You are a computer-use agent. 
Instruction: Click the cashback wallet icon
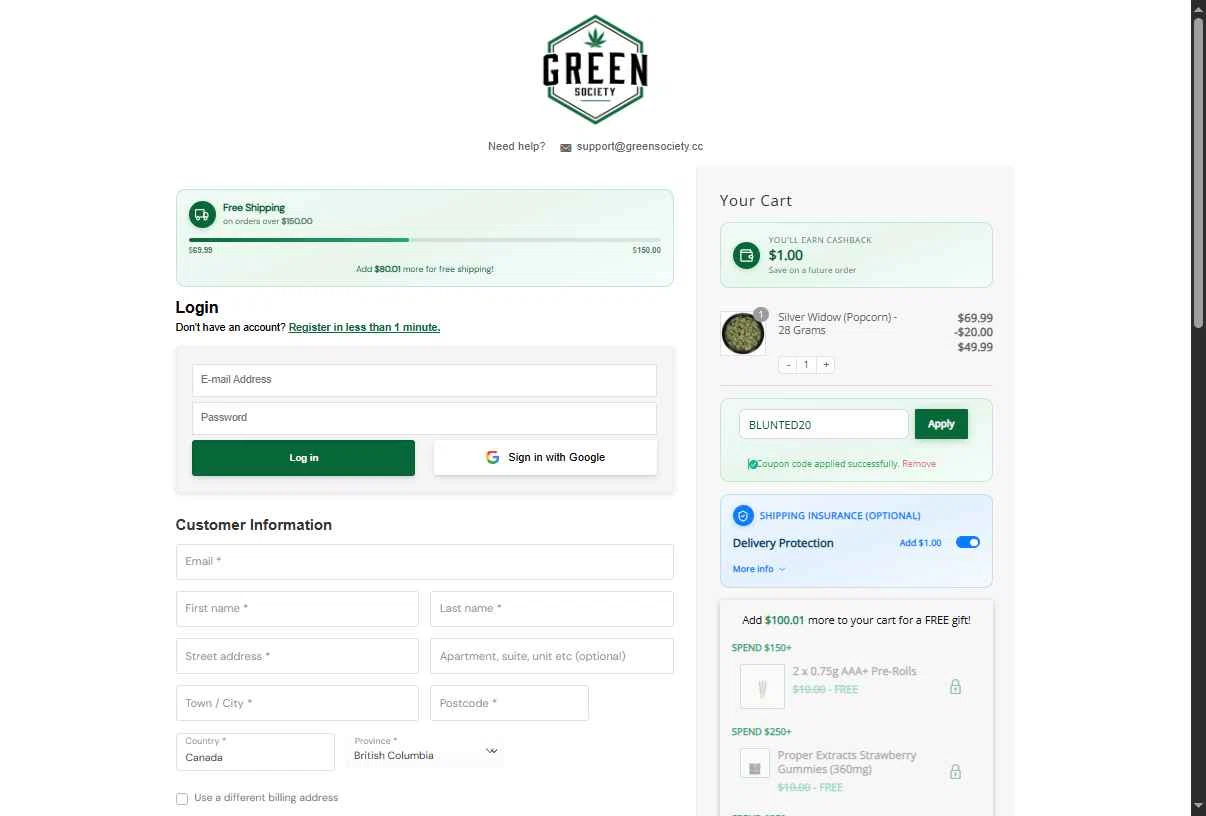(x=746, y=255)
